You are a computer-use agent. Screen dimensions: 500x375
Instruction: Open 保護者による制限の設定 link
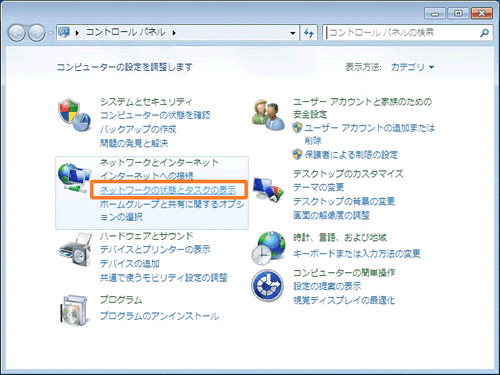pos(351,155)
